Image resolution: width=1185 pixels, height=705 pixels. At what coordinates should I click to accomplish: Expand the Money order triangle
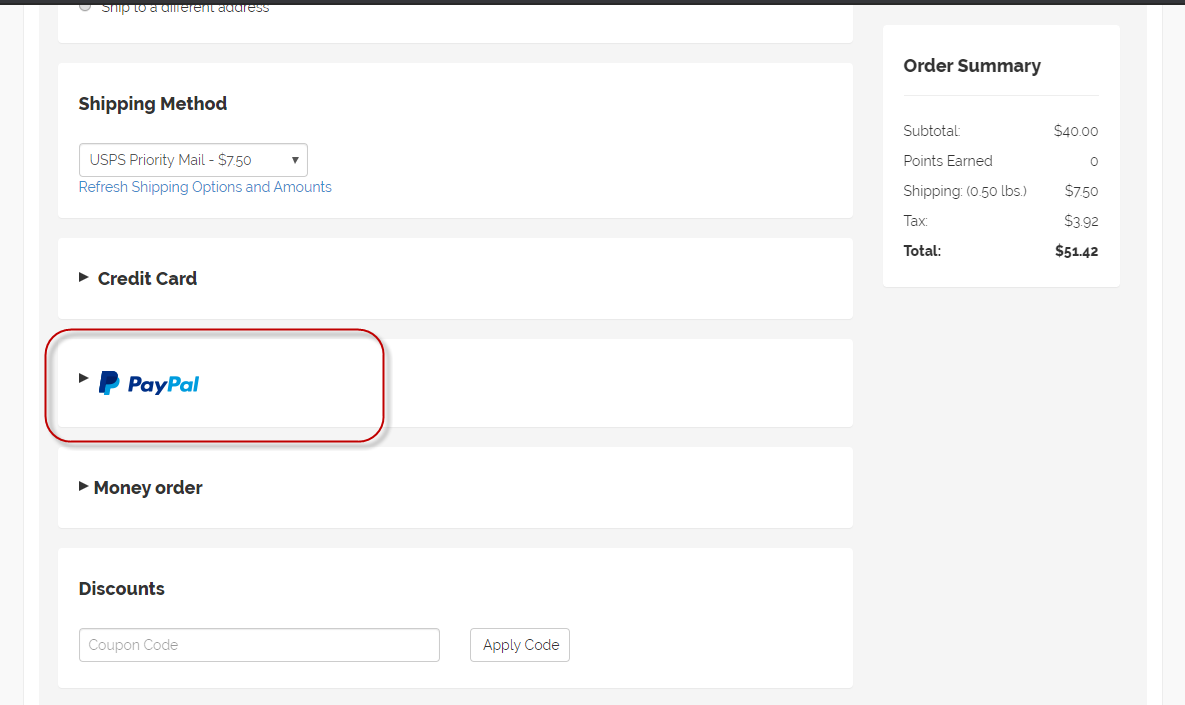84,486
